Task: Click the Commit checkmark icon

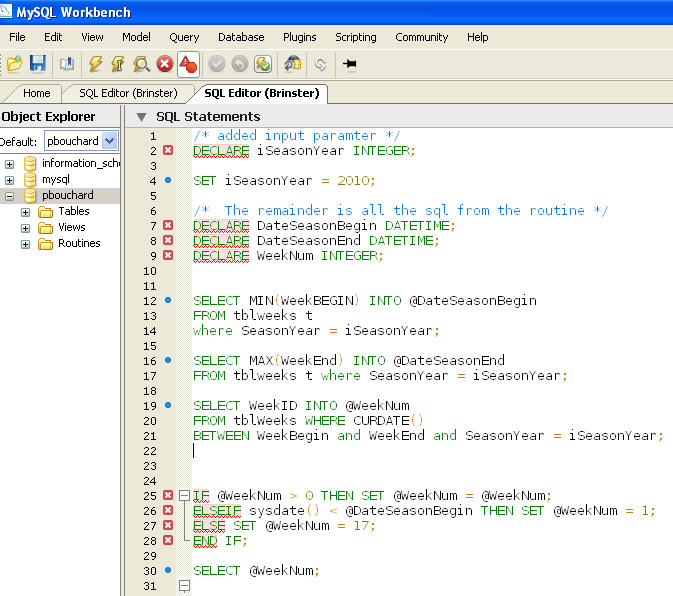Action: click(x=217, y=64)
